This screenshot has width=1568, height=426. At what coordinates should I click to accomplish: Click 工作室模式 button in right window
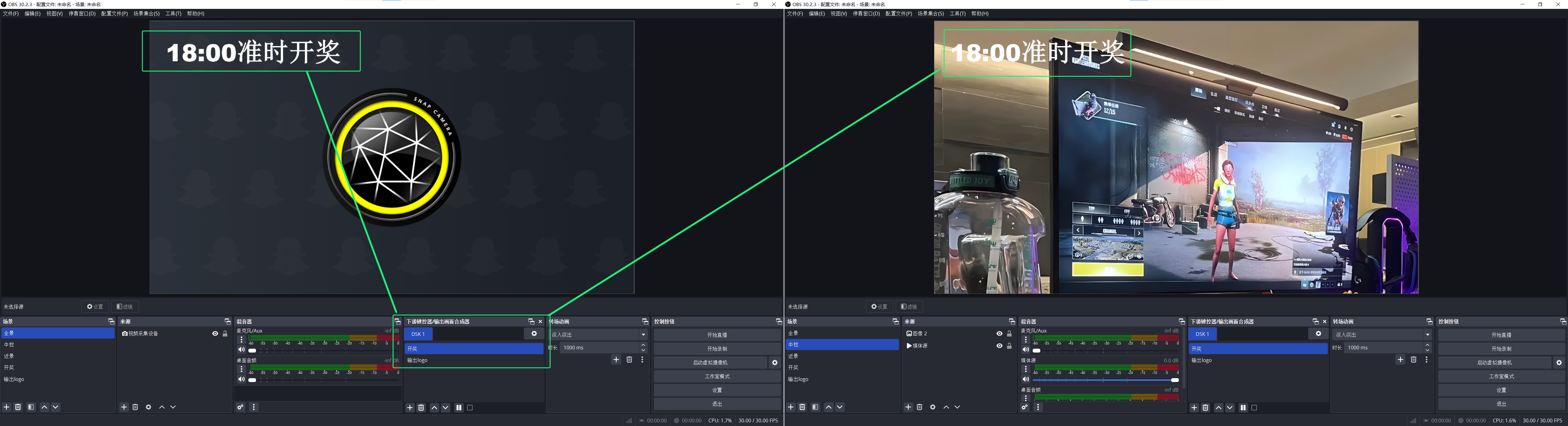(1501, 376)
